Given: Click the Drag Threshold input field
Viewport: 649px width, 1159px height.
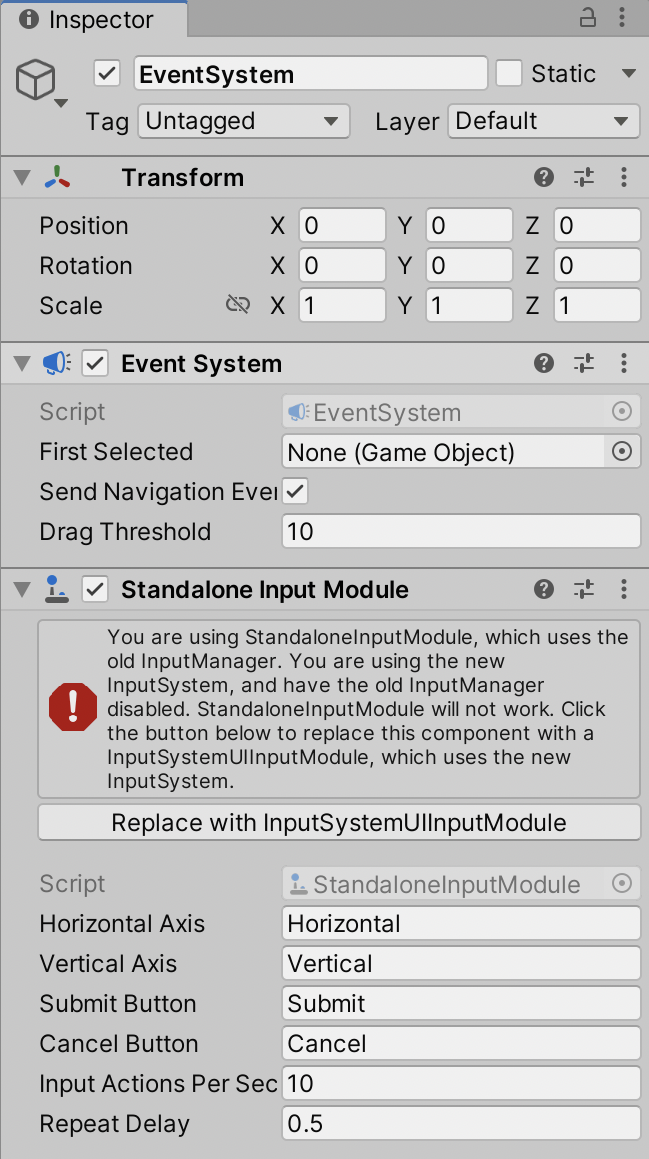Looking at the screenshot, I should tap(461, 532).
